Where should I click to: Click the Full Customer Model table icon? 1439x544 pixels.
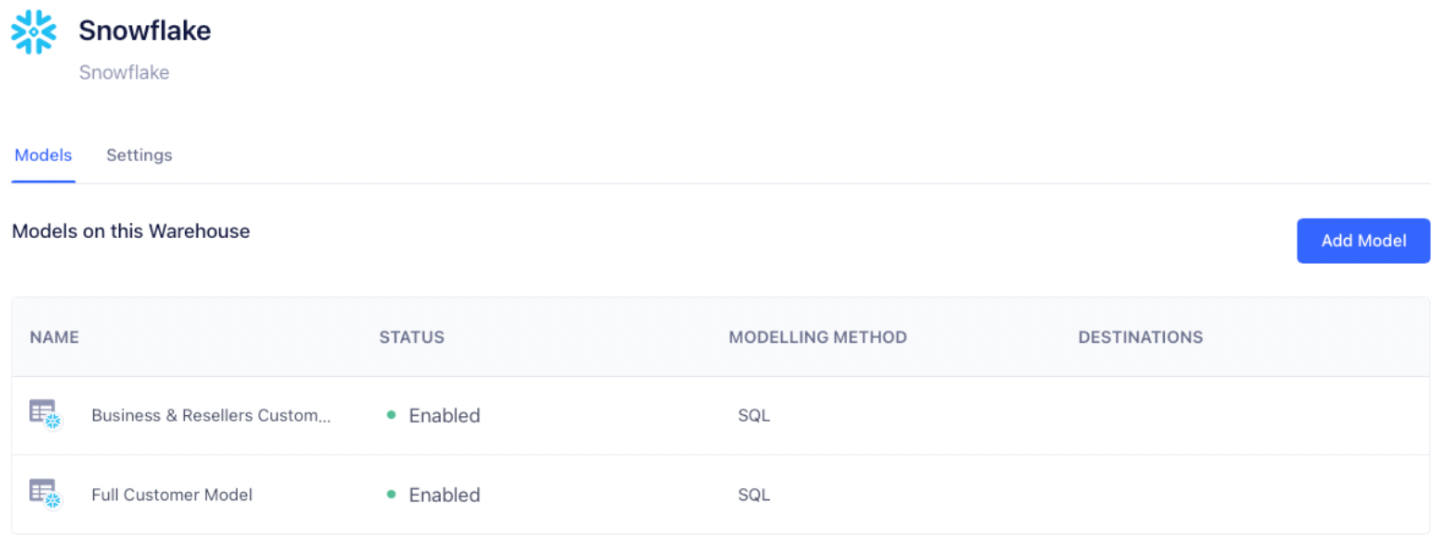[x=45, y=494]
